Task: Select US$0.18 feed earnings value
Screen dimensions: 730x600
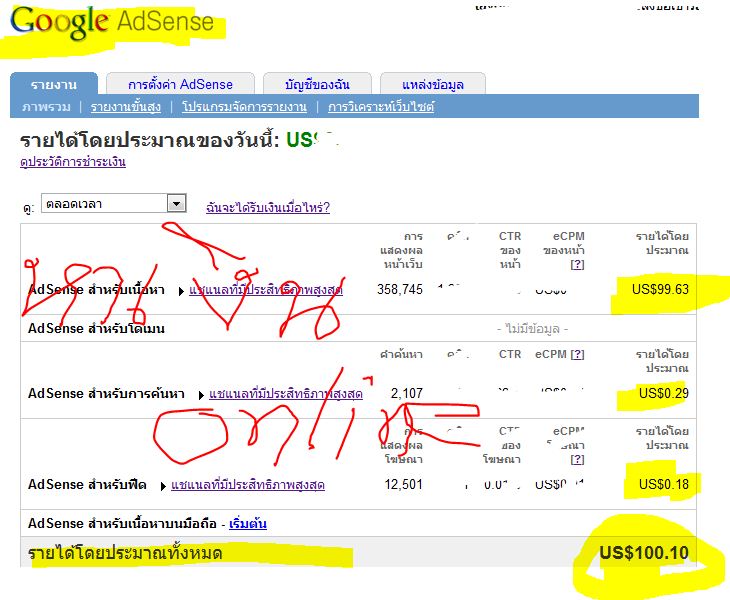Action: point(664,485)
